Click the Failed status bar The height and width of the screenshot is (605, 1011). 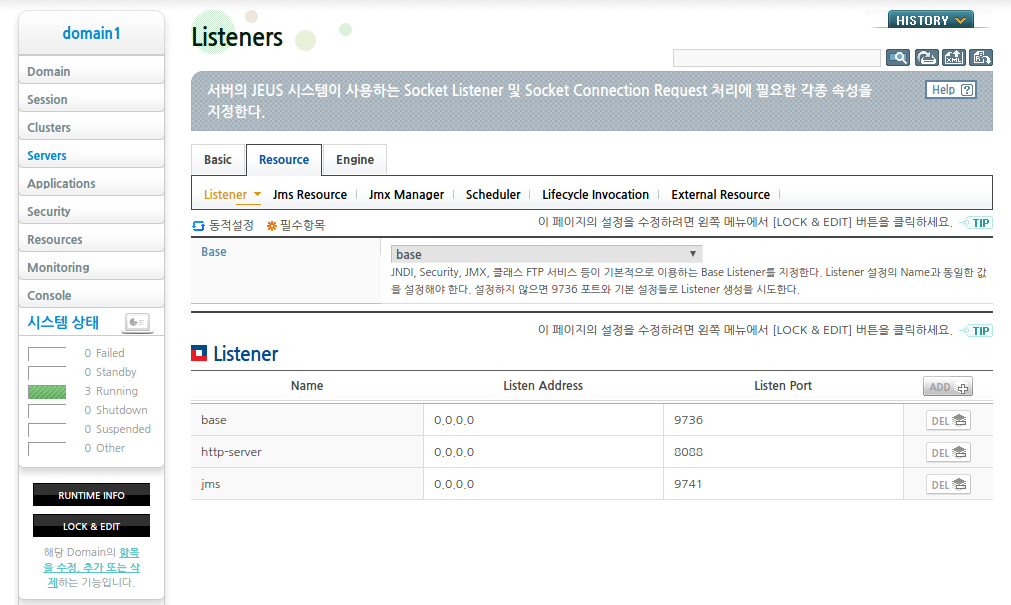47,353
